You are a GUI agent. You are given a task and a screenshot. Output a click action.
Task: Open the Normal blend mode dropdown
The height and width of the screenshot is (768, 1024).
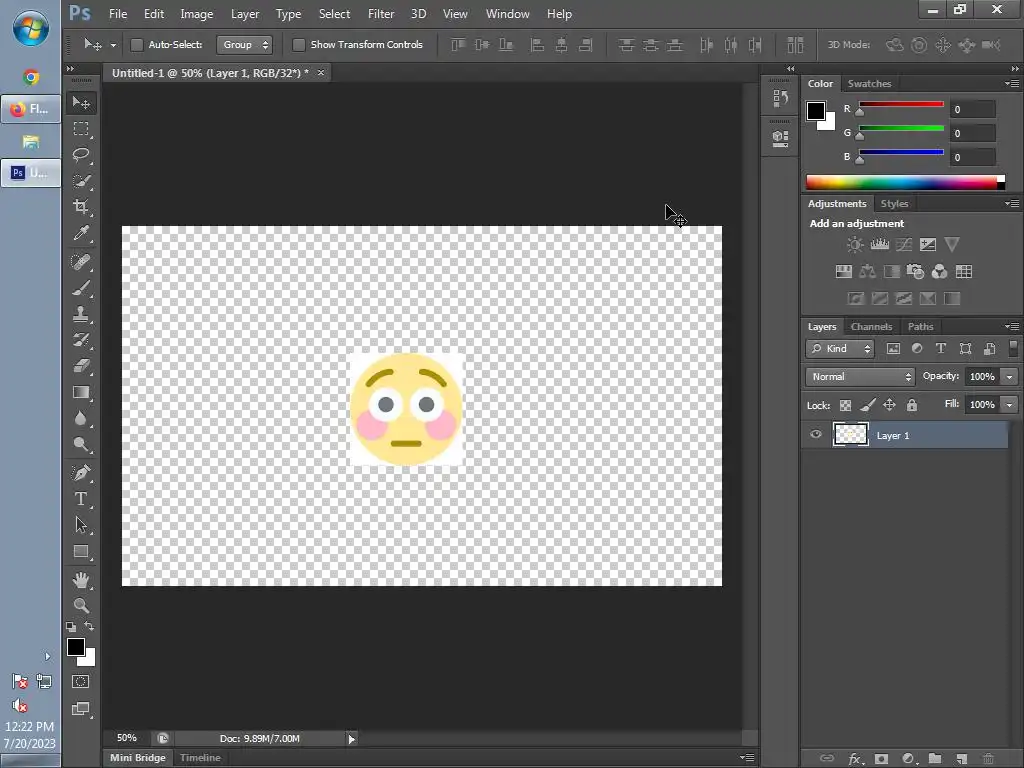pos(860,377)
